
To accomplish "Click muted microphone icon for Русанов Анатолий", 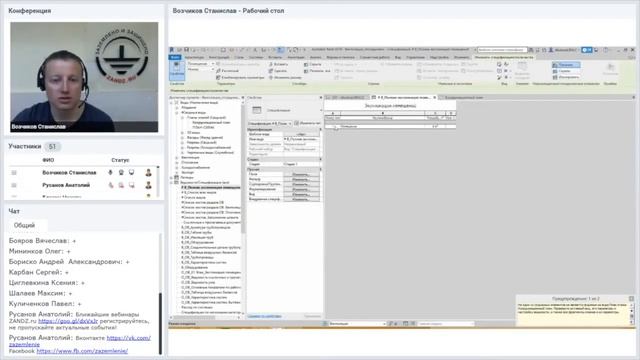I will click(x=110, y=185).
